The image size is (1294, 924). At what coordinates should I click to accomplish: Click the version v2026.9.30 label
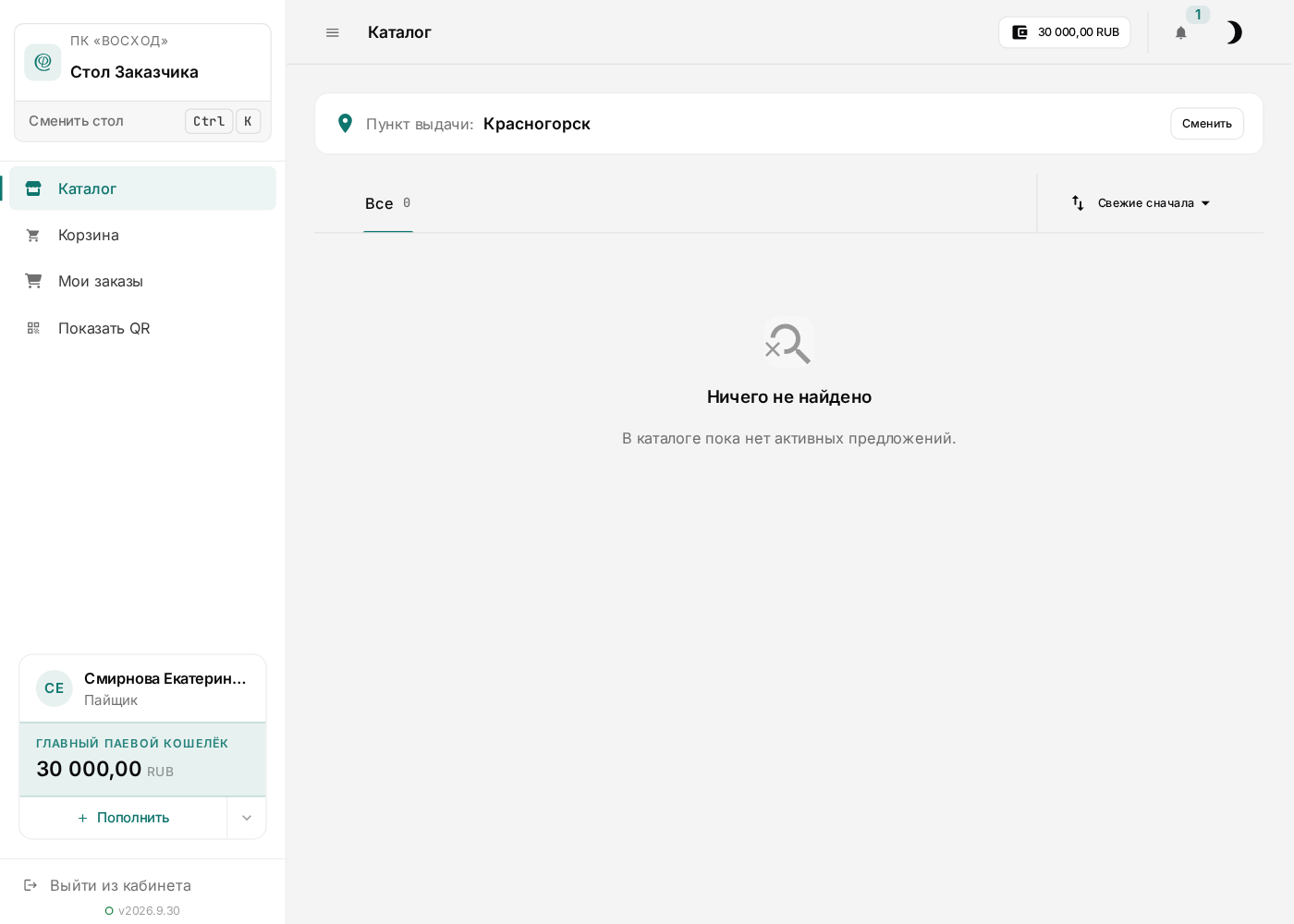click(149, 911)
